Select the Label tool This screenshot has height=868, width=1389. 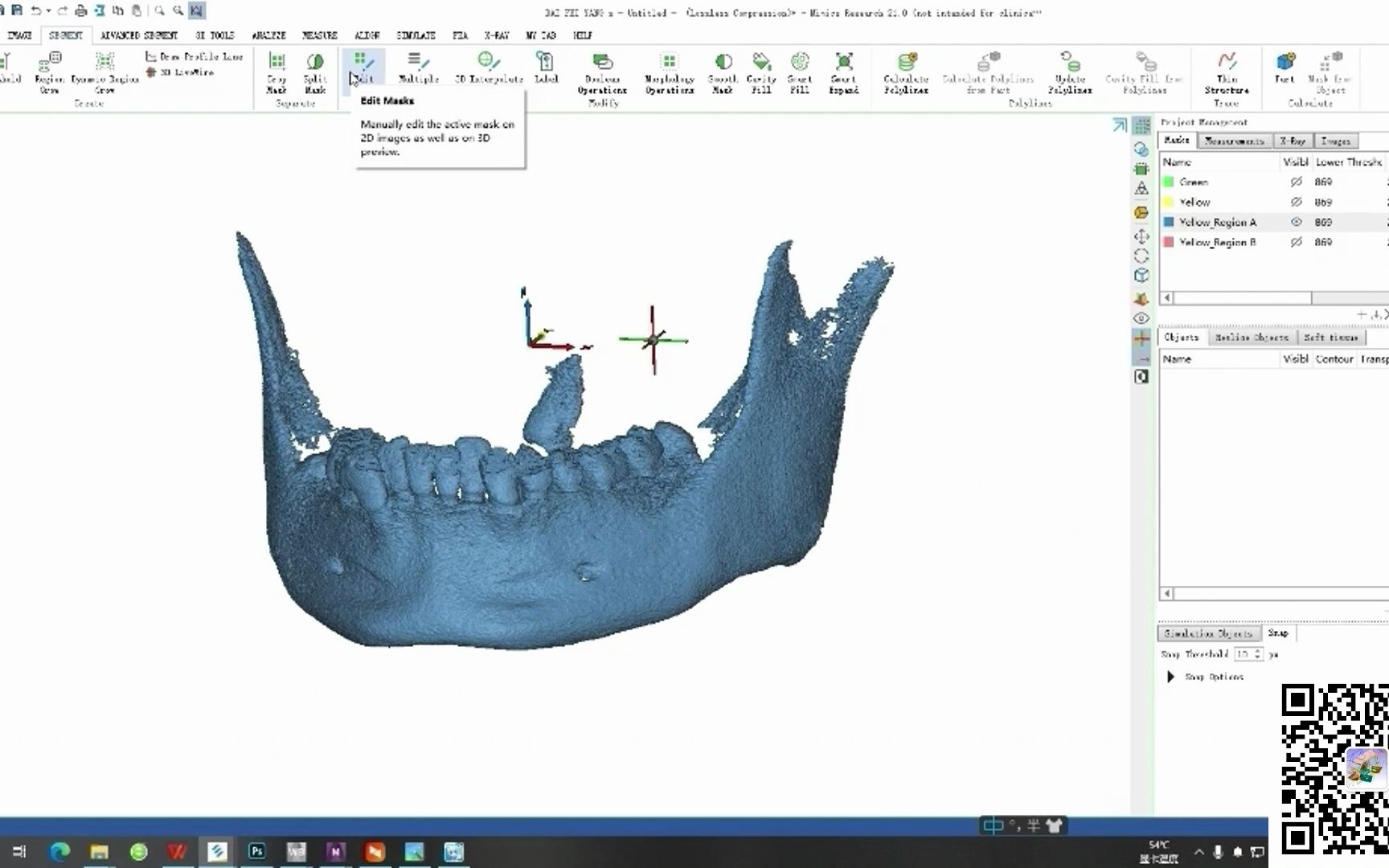pyautogui.click(x=546, y=68)
